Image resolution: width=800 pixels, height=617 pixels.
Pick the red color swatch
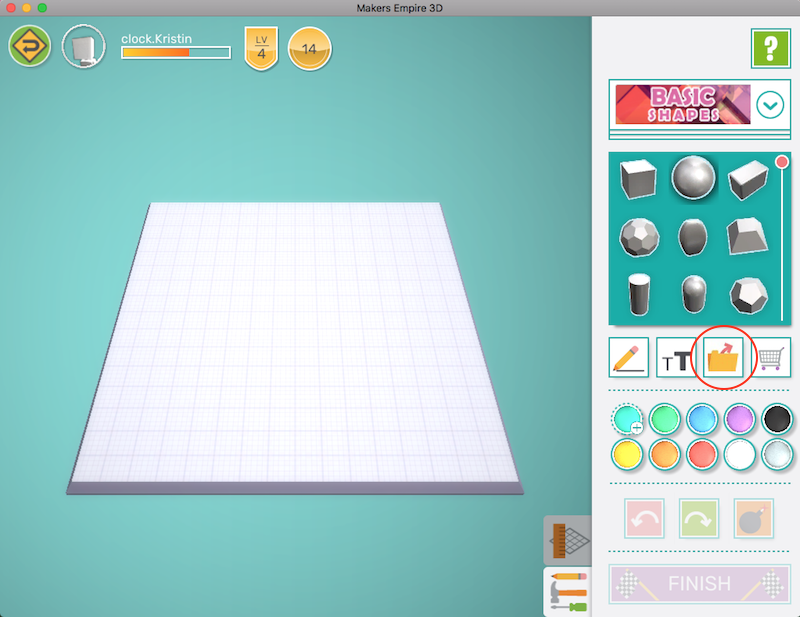pos(702,454)
